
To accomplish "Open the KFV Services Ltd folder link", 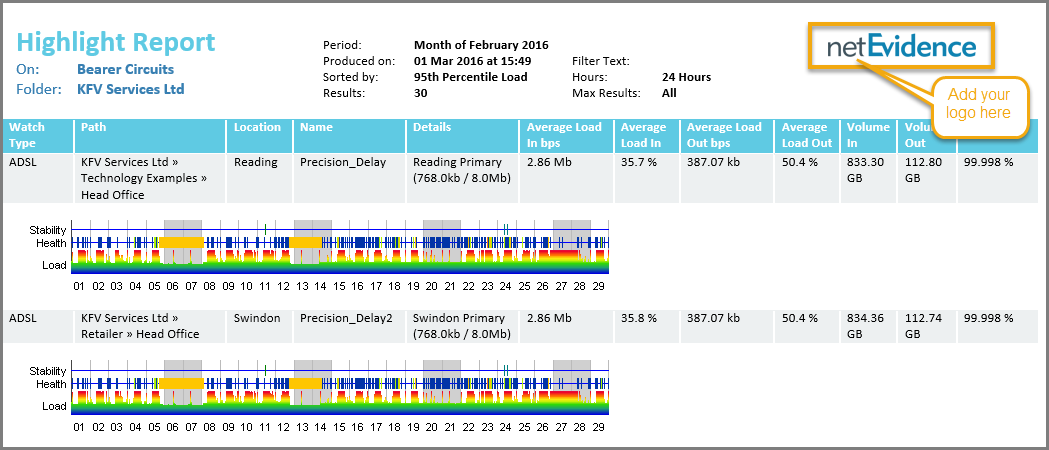I will (x=130, y=89).
